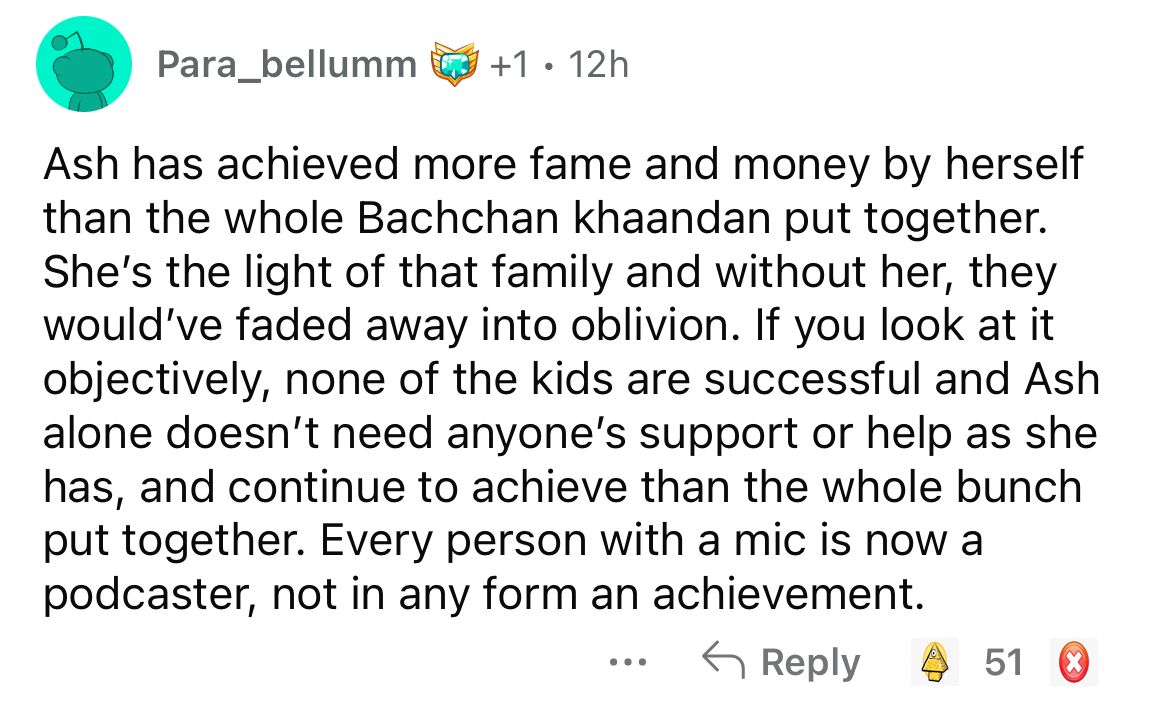The height and width of the screenshot is (711, 1170).
Task: Click the 12h comment timestamp
Action: [x=596, y=66]
